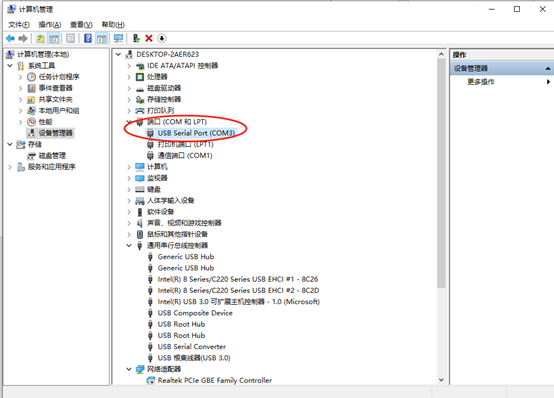Select 打印机端口 (LPT1) device
Image resolution: width=554 pixels, height=398 pixels.
tap(185, 144)
